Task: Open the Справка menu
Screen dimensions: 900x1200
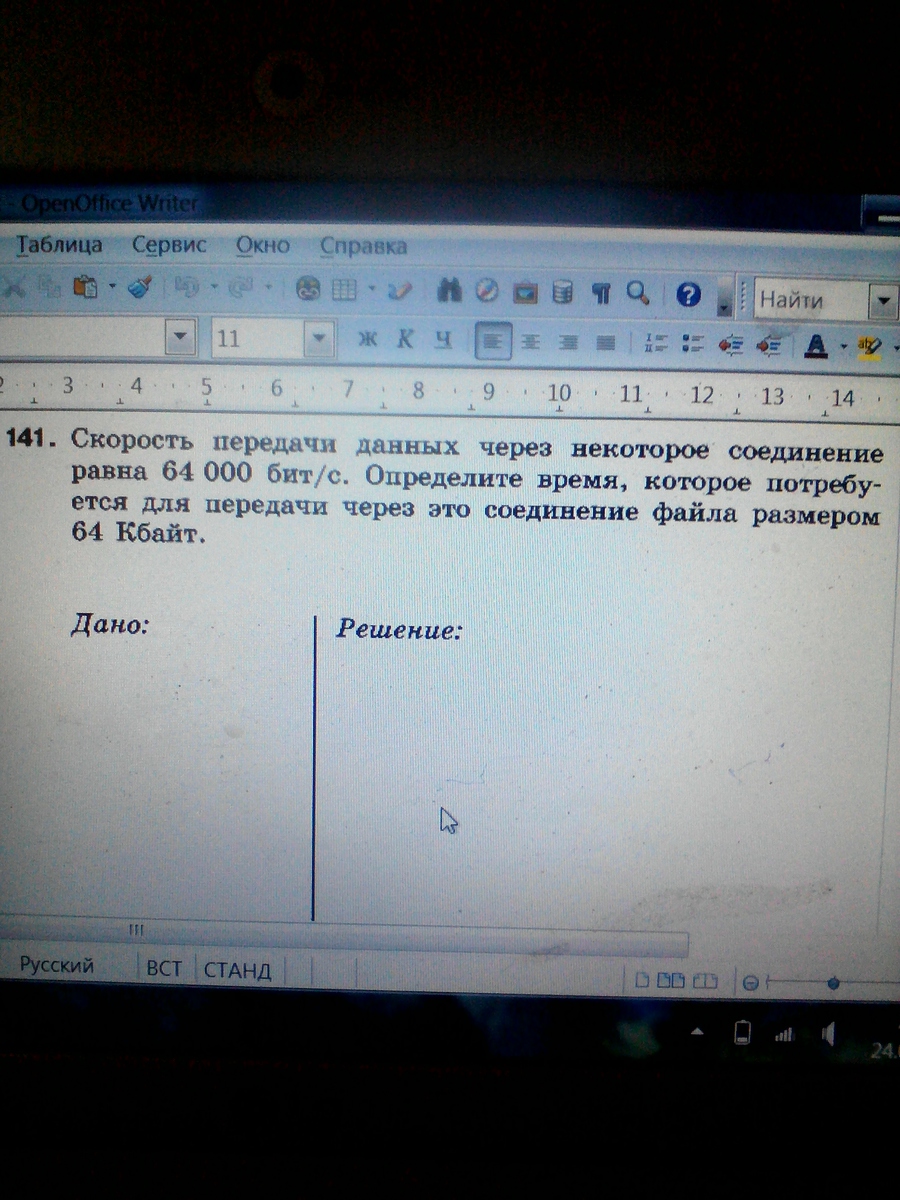Action: [363, 246]
